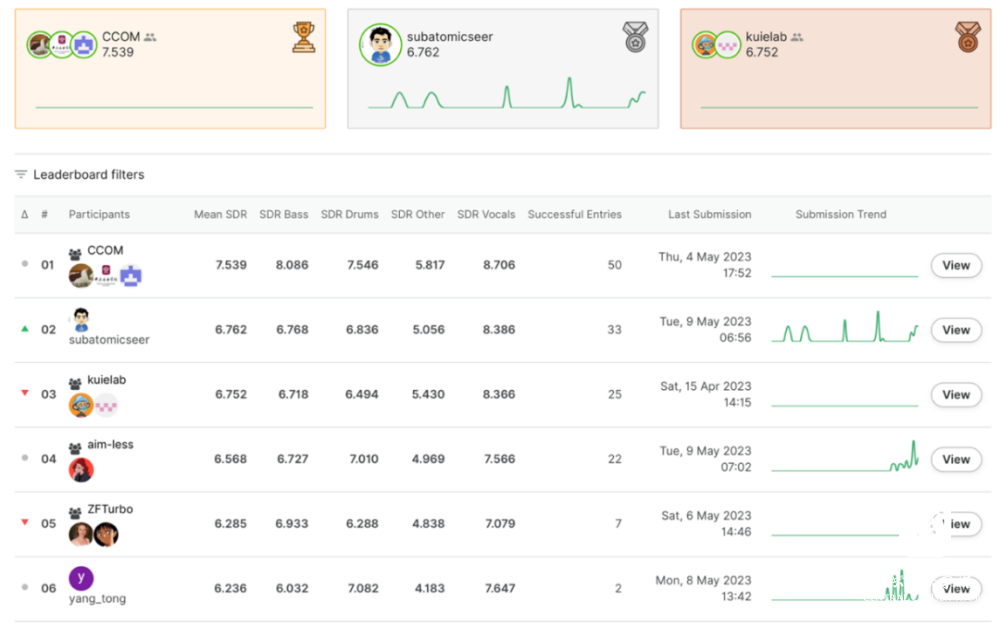This screenshot has width=1000, height=628.
Task: Open the subatomicseer participant link in table
Action: (109, 339)
